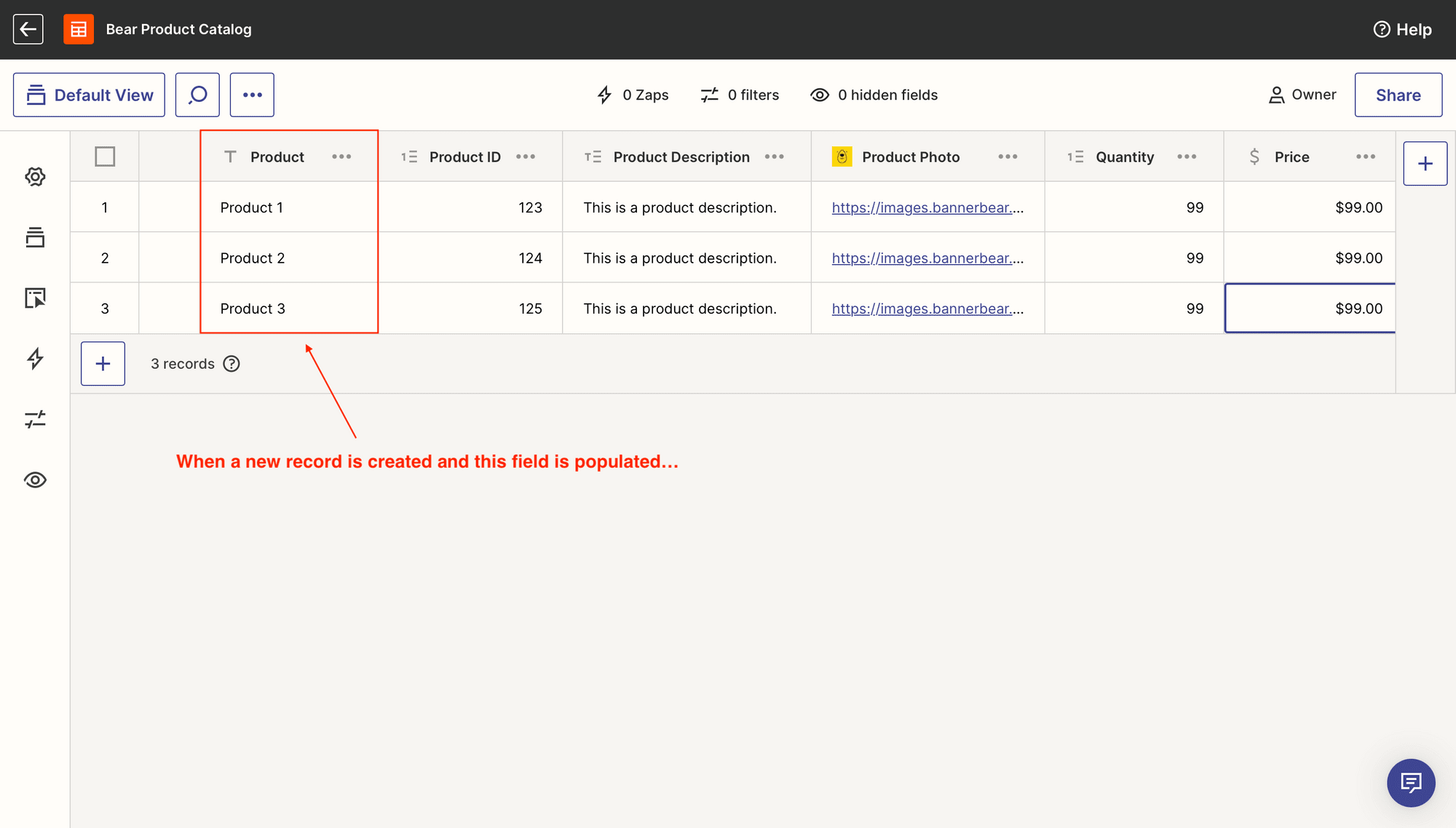Select the views icon in the sidebar
This screenshot has width=1456, height=828.
[x=34, y=238]
